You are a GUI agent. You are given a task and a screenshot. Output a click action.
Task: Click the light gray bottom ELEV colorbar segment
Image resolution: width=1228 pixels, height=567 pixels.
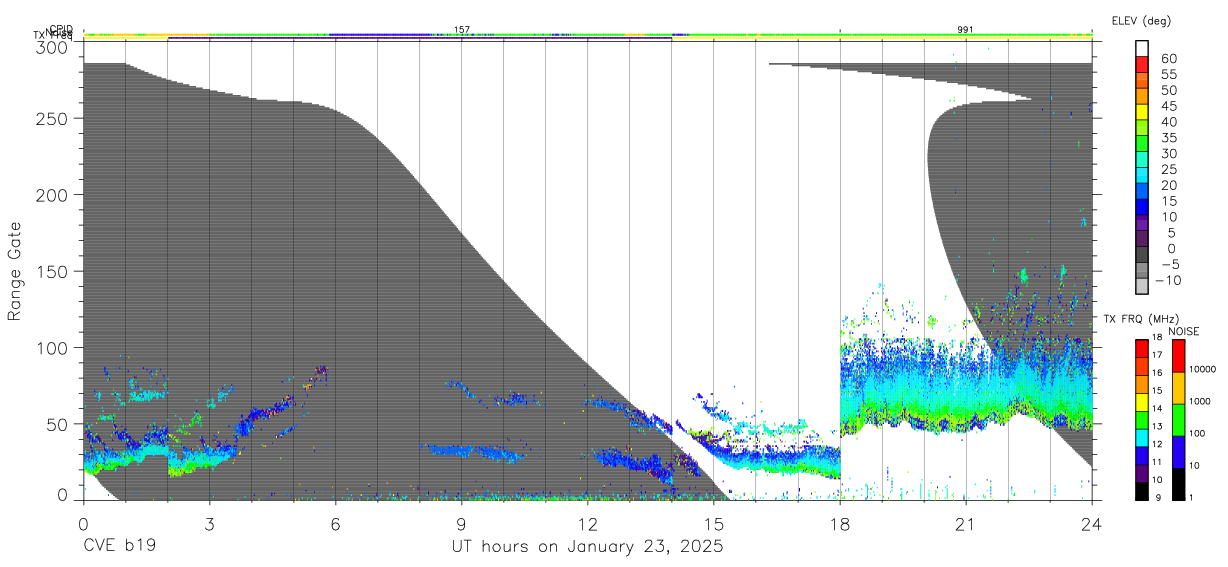1143,287
